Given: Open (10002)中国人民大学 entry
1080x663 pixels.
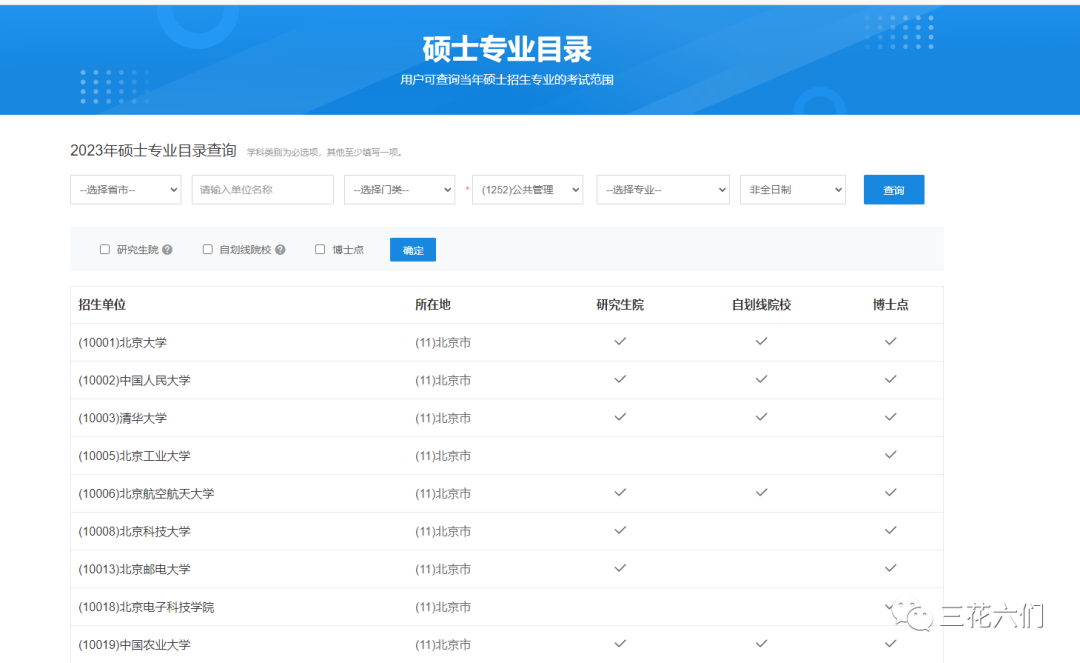Looking at the screenshot, I should pyautogui.click(x=134, y=380).
